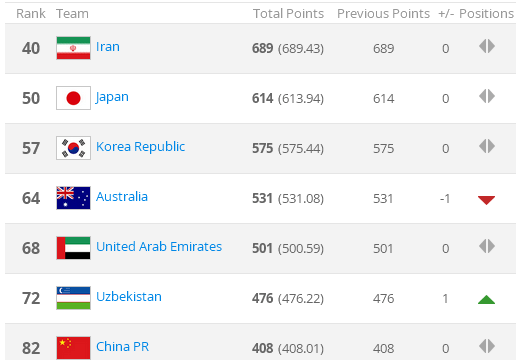Open the China PR team link

coord(122,347)
